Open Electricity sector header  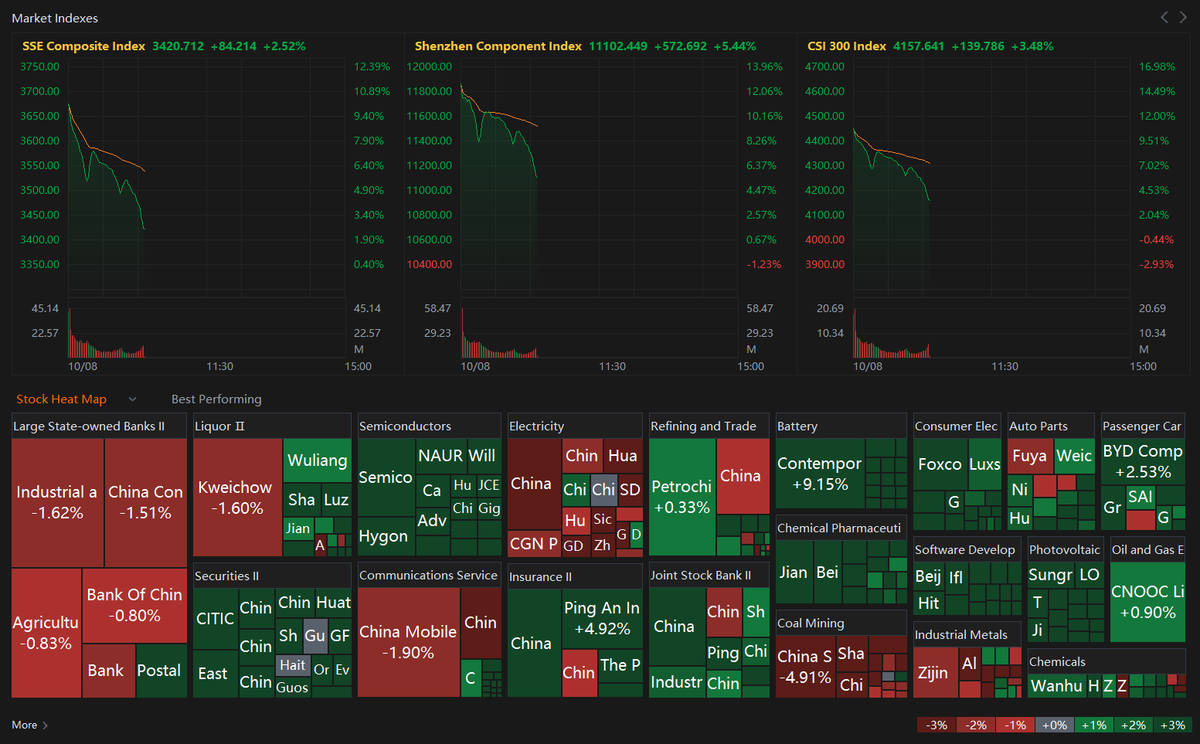click(575, 426)
